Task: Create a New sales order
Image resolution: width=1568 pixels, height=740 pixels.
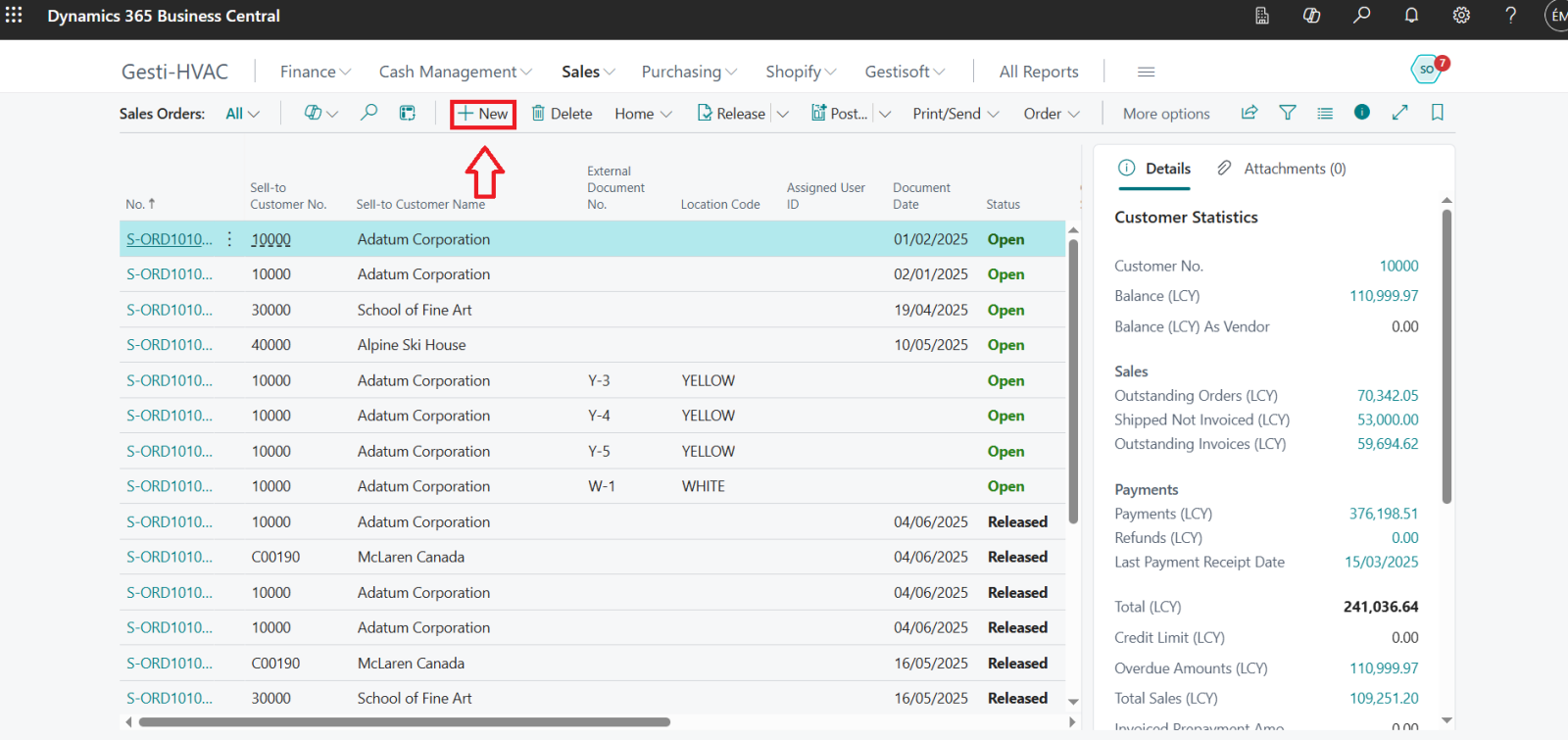Action: pyautogui.click(x=483, y=114)
